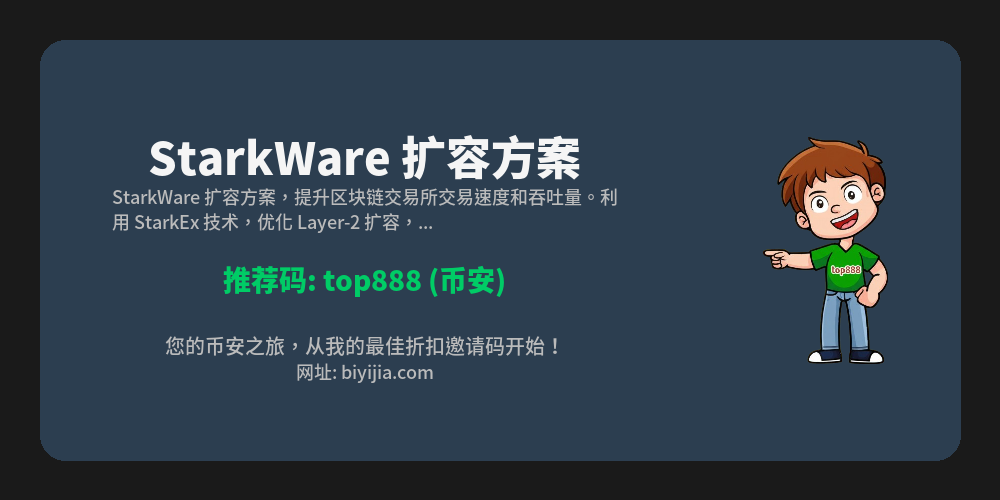Click the 网址: label before the URL
This screenshot has height=500, width=1000.
click(317, 372)
